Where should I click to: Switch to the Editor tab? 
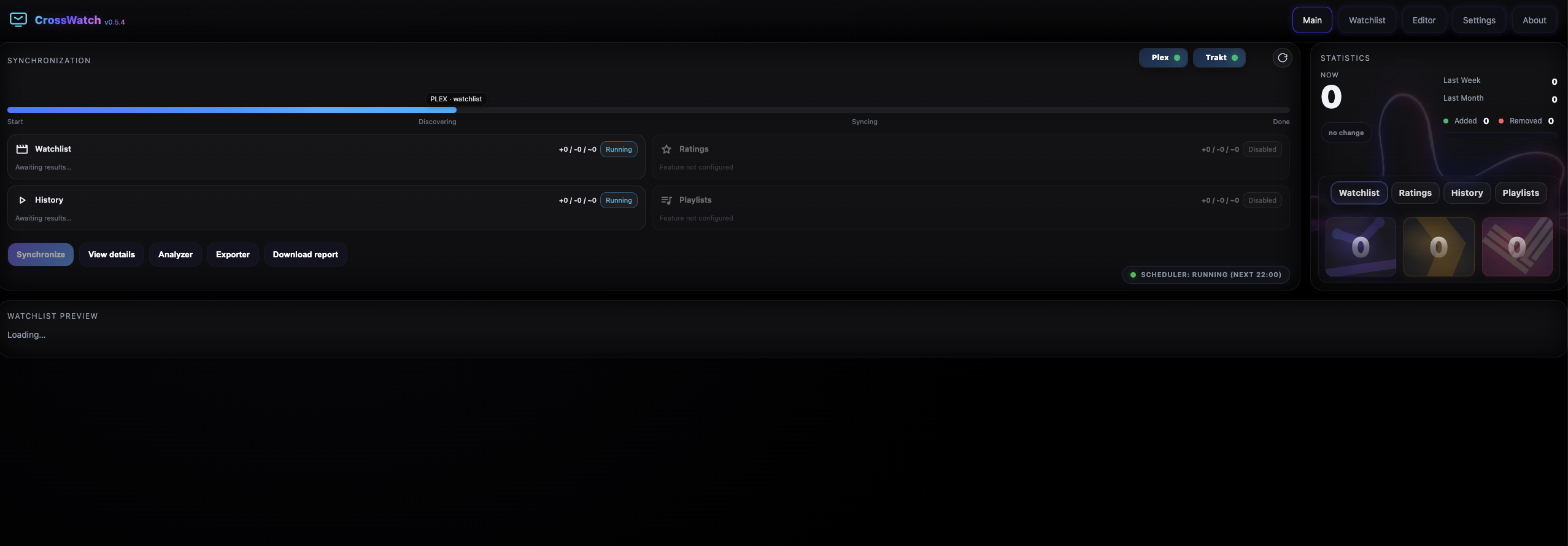click(x=1424, y=20)
